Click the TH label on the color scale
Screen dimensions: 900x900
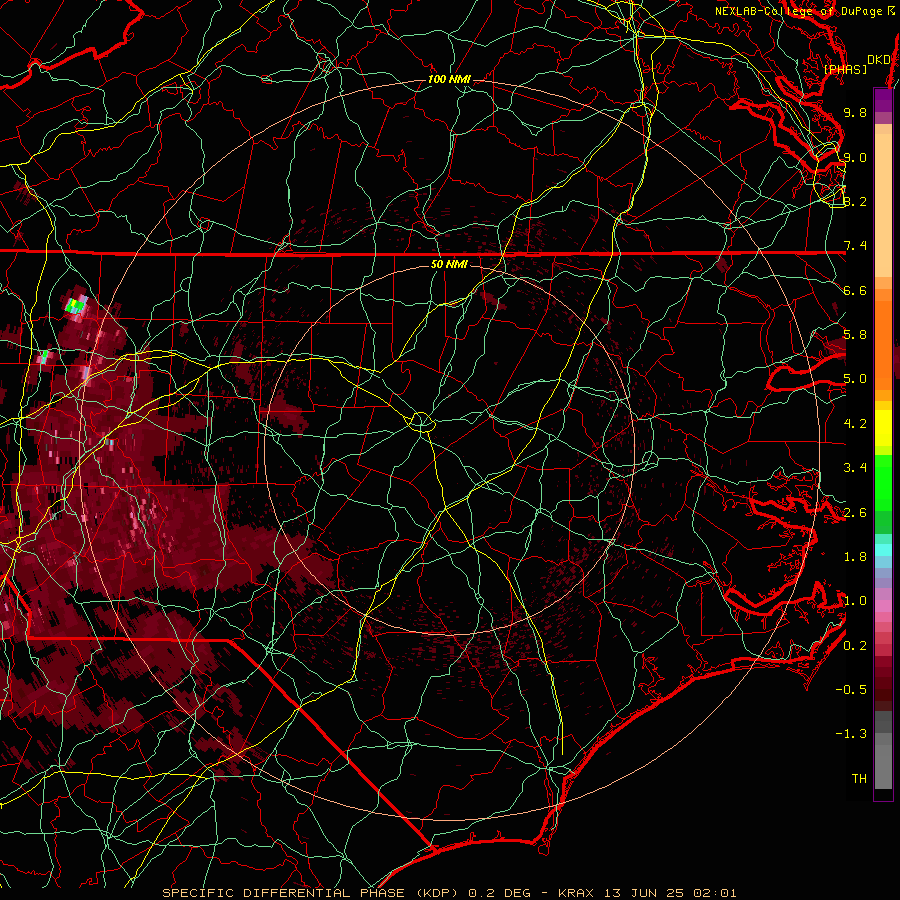[x=859, y=779]
